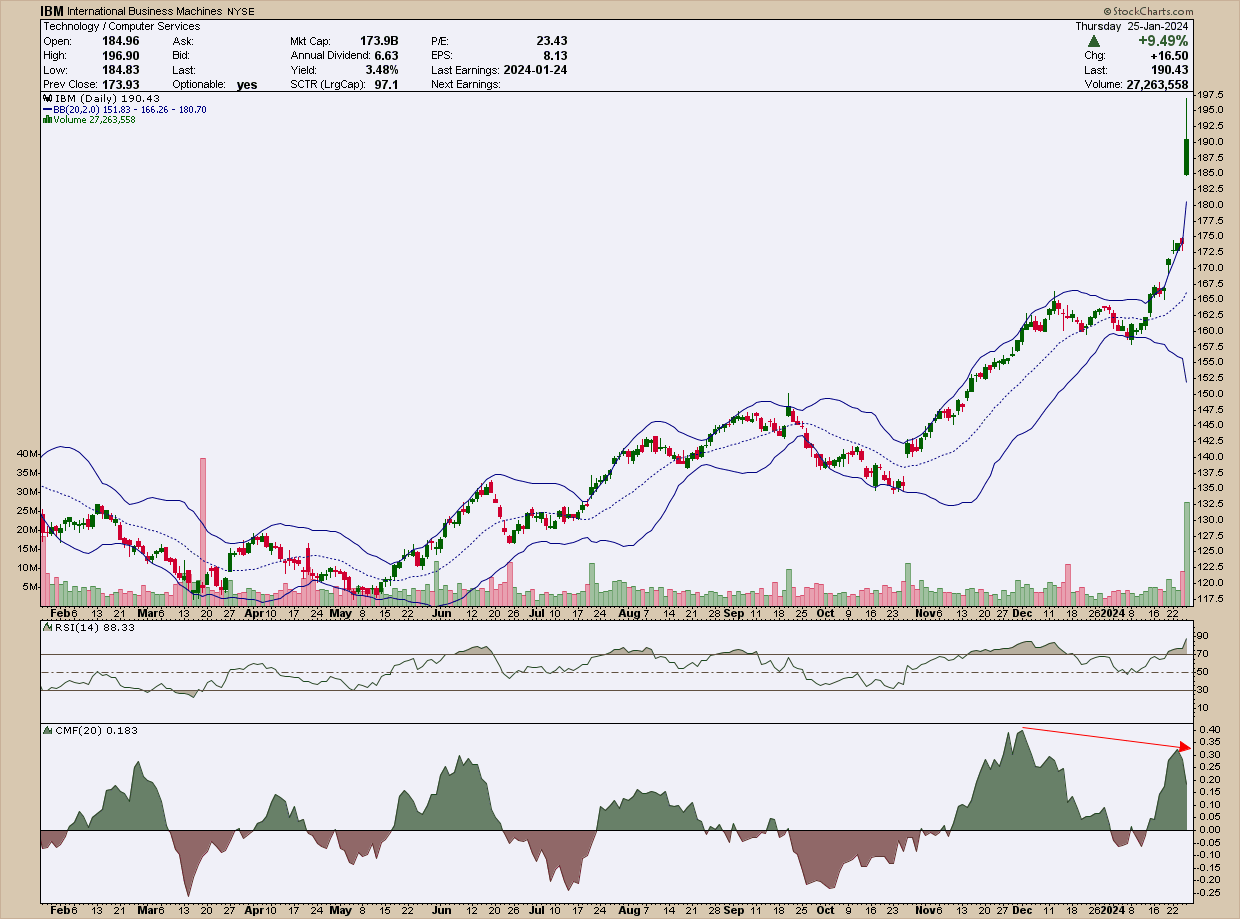Screen dimensions: 1240x919
Task: Select the Technology / Computer Services sector line
Action: pyautogui.click(x=121, y=26)
